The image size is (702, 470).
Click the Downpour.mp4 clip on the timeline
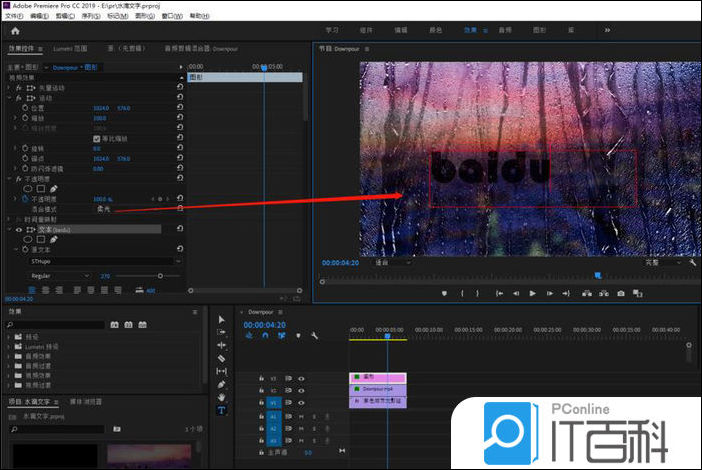point(378,389)
